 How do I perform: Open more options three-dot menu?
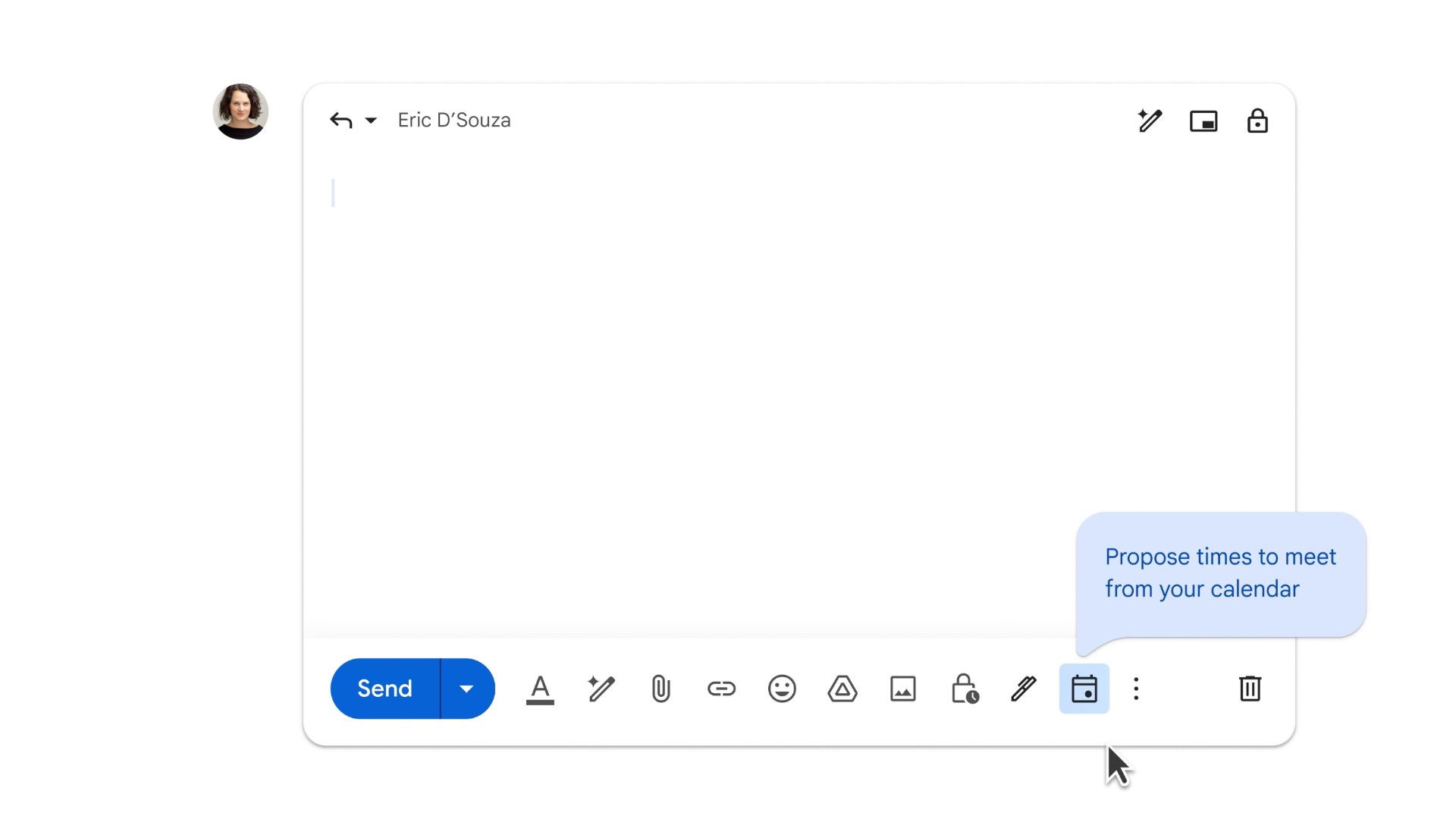click(1136, 689)
